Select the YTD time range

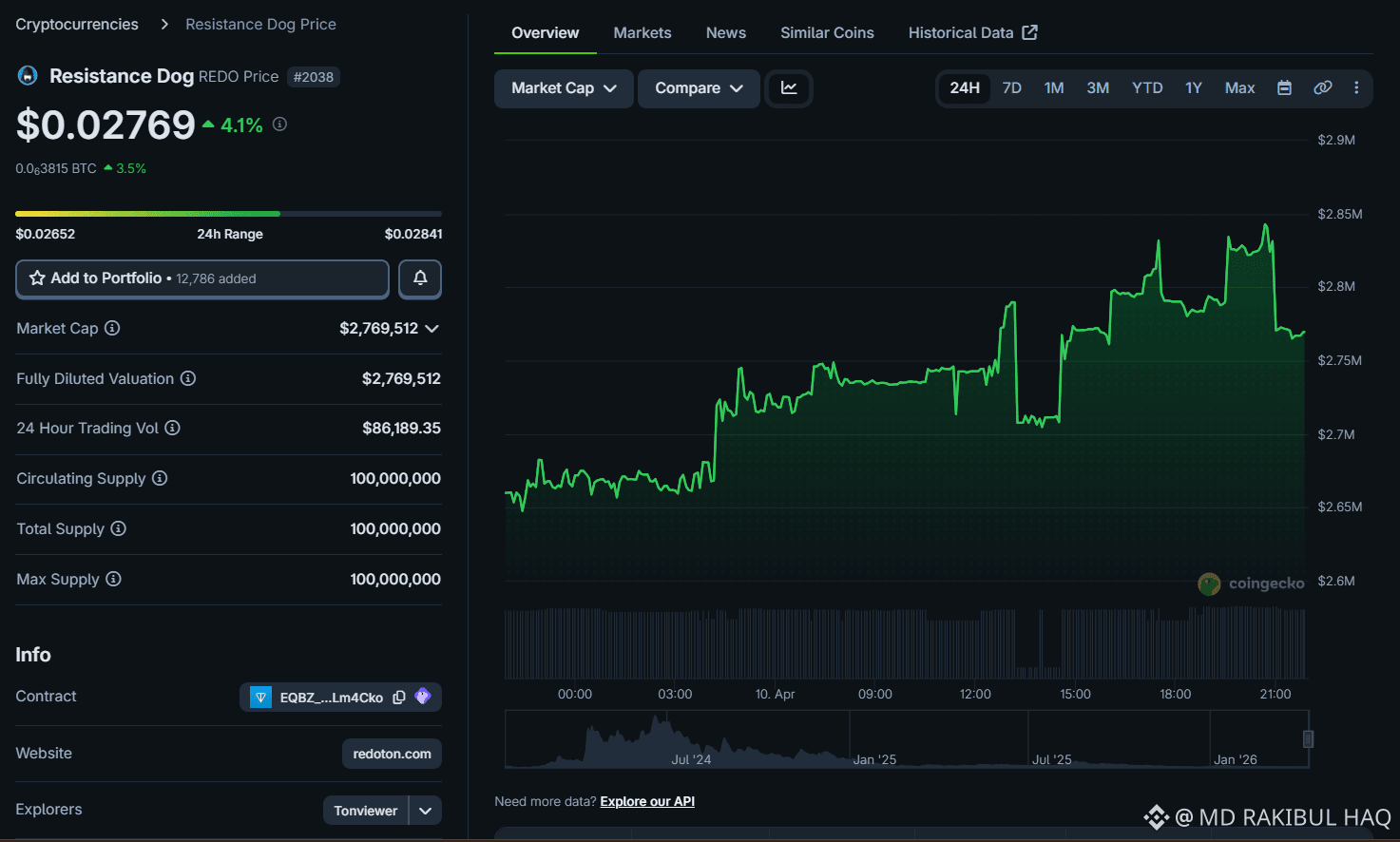pos(1147,88)
